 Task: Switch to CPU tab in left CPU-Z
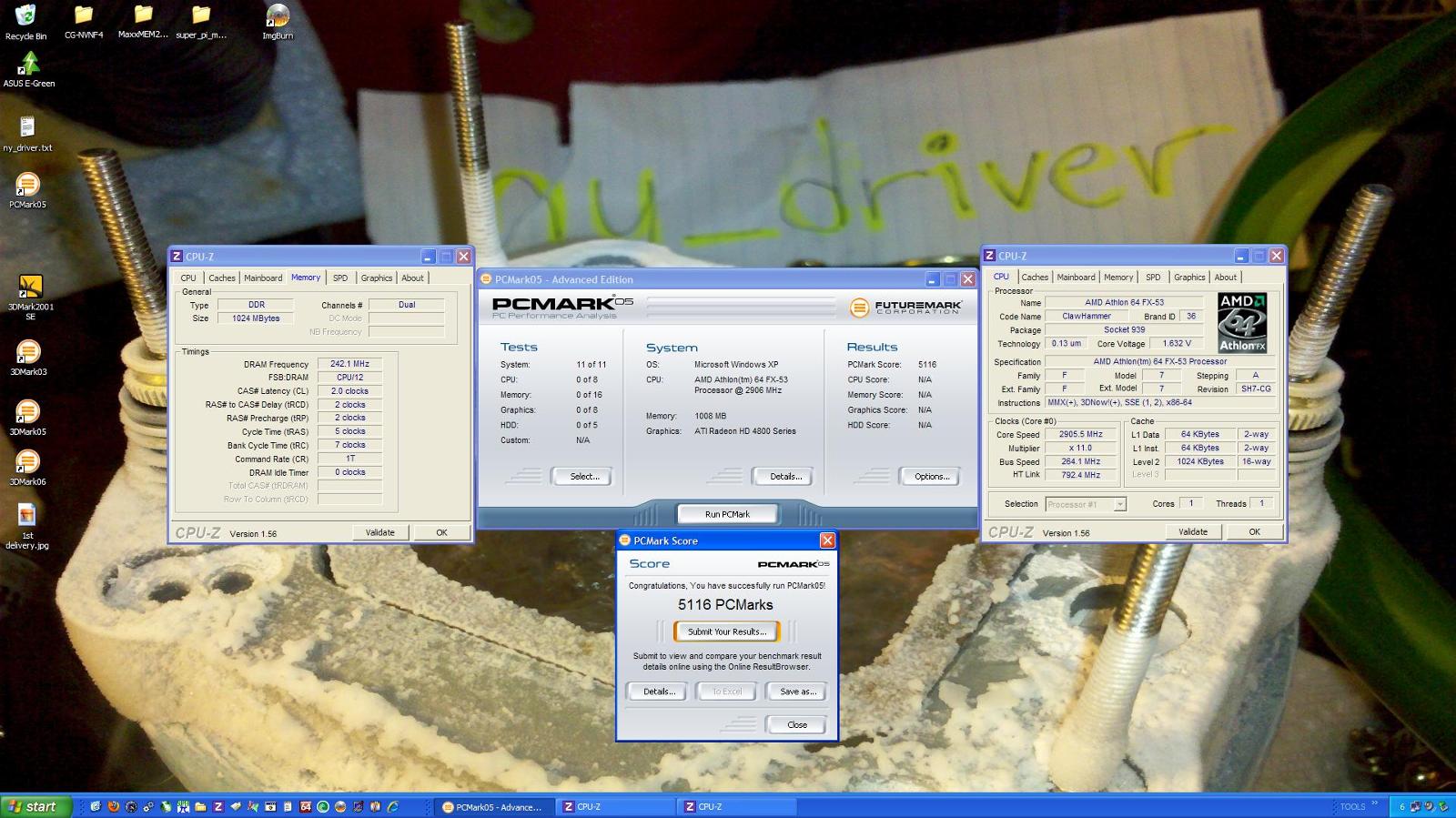click(x=188, y=278)
